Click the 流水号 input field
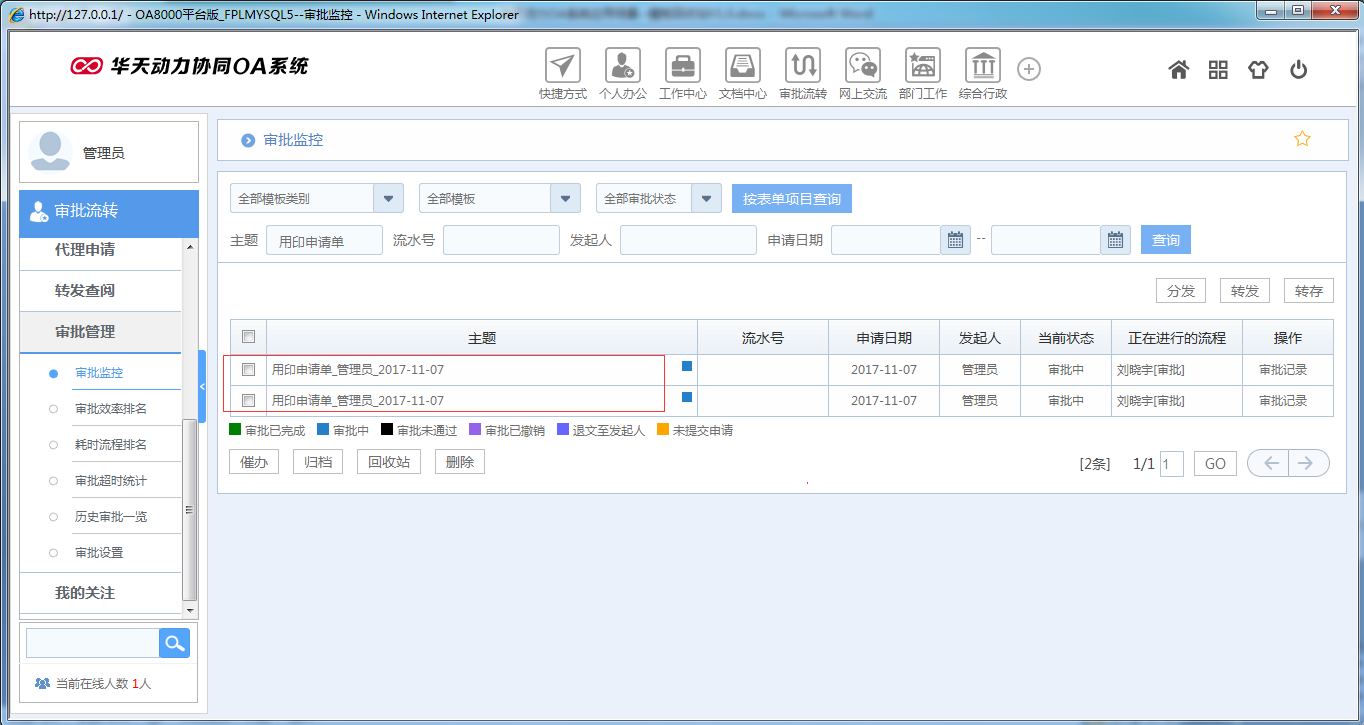 (501, 240)
